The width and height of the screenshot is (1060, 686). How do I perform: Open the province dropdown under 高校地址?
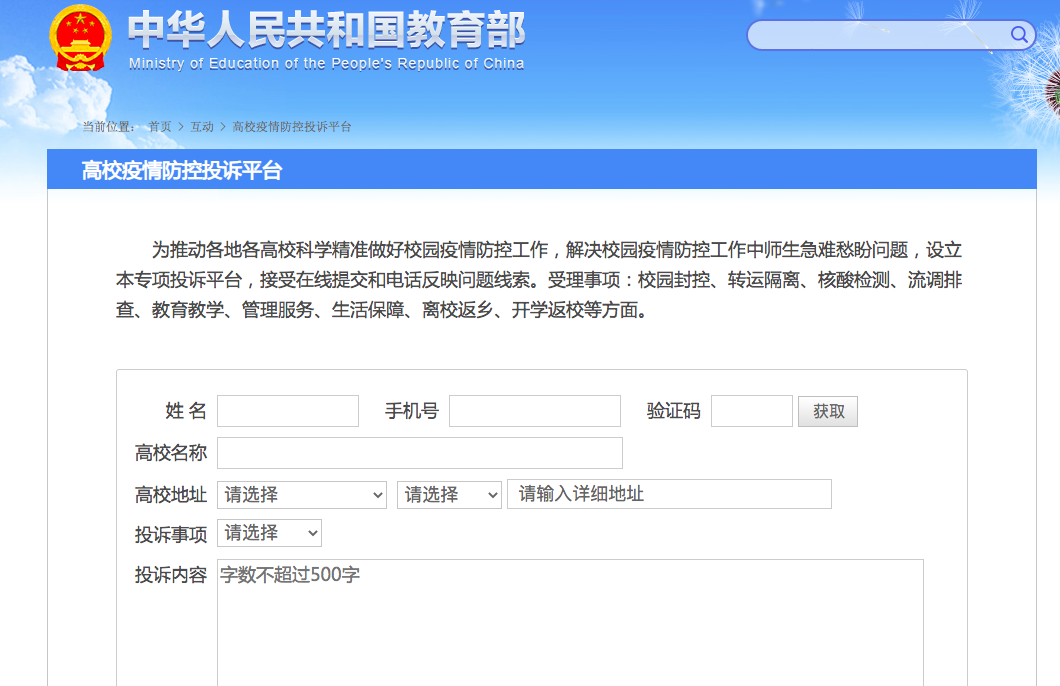pyautogui.click(x=301, y=494)
